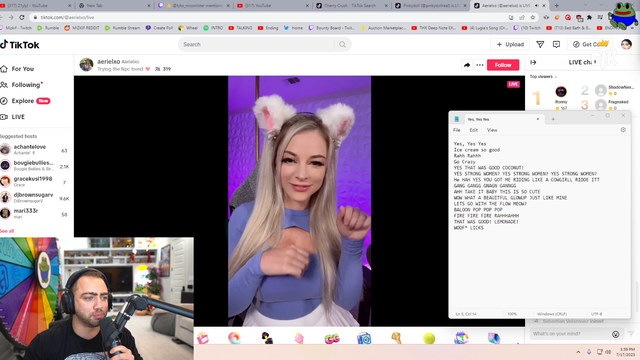Viewport: 640px width, 360px height.
Task: Reload the browser page
Action: (x=22, y=18)
